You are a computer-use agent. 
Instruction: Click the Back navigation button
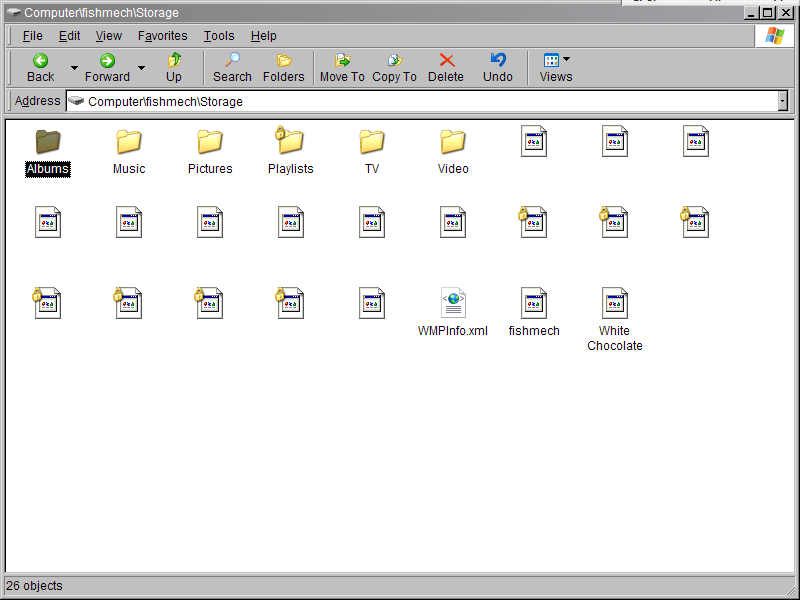(x=40, y=68)
